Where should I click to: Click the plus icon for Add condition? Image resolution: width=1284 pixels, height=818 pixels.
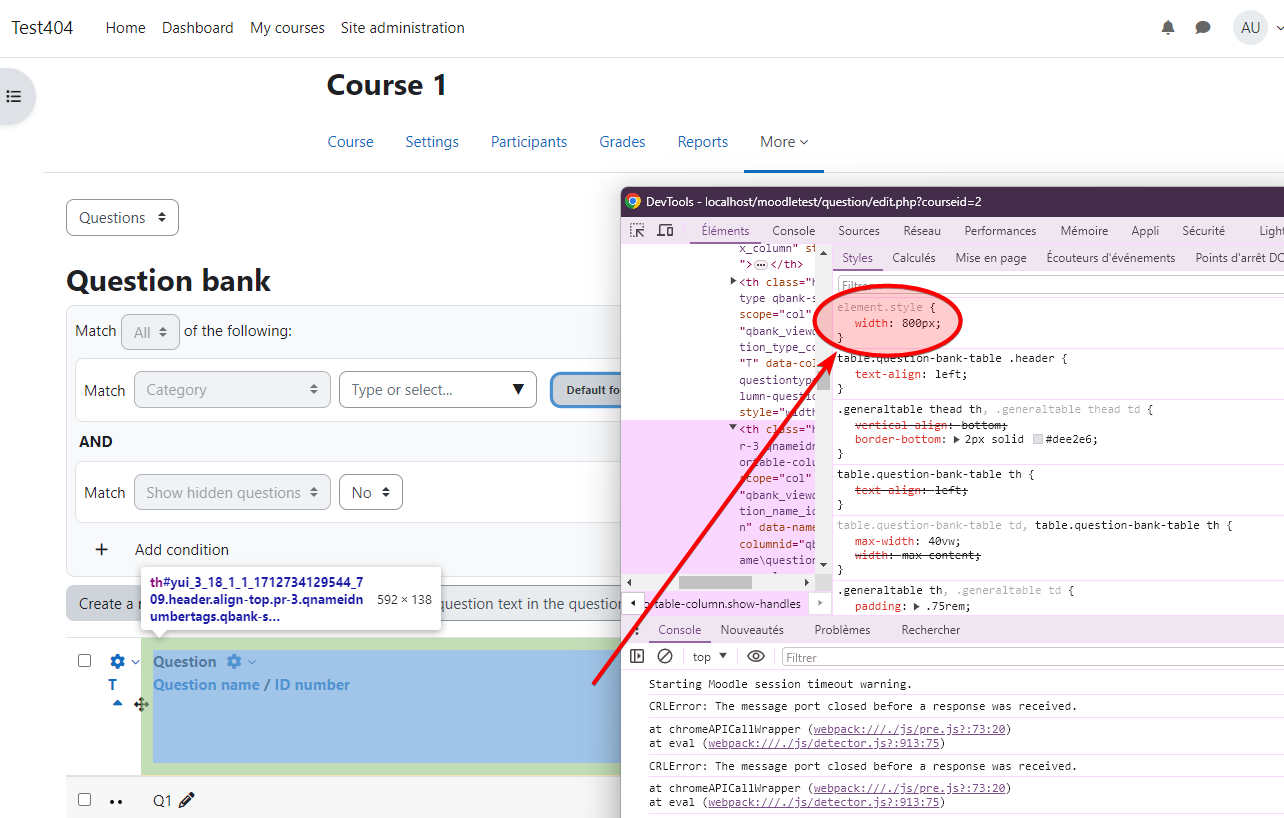(101, 550)
